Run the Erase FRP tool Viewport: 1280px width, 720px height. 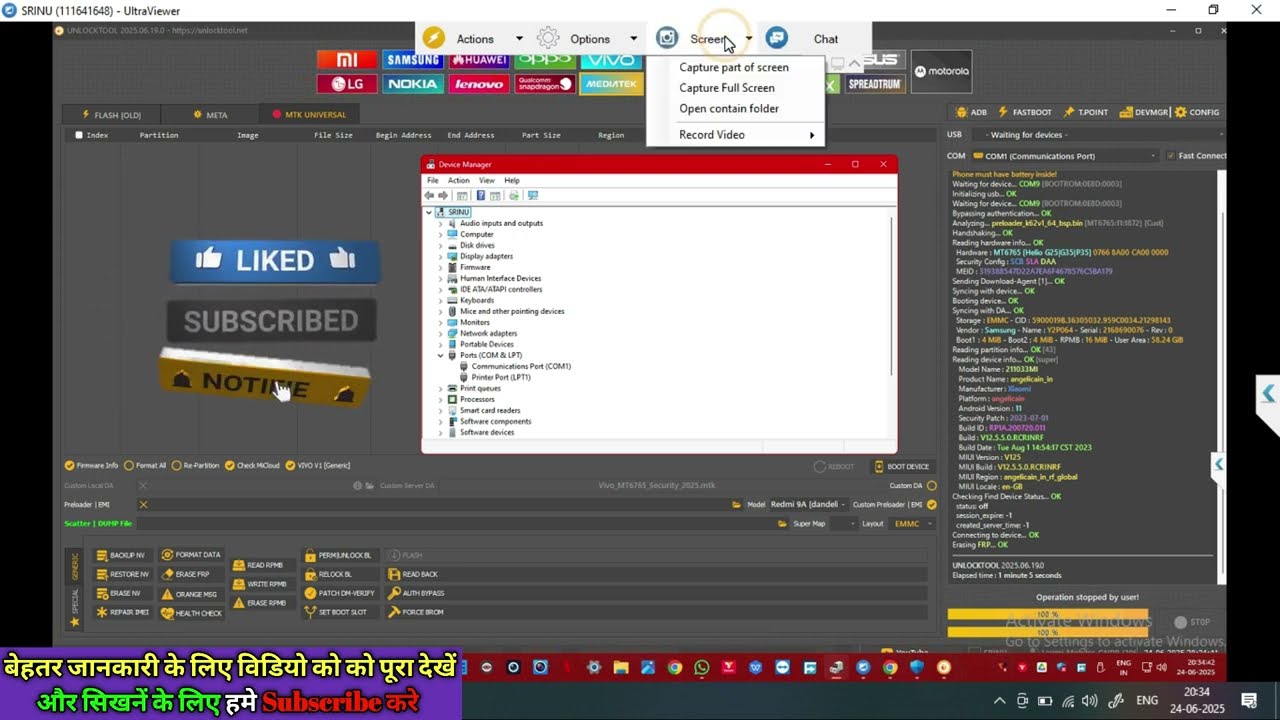[x=186, y=574]
